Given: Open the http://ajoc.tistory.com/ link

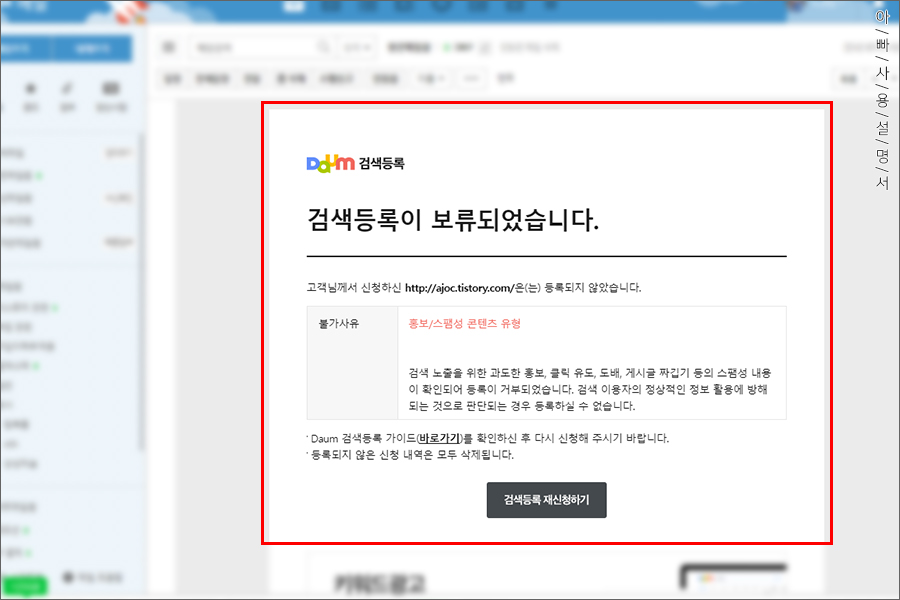Looking at the screenshot, I should pos(458,288).
